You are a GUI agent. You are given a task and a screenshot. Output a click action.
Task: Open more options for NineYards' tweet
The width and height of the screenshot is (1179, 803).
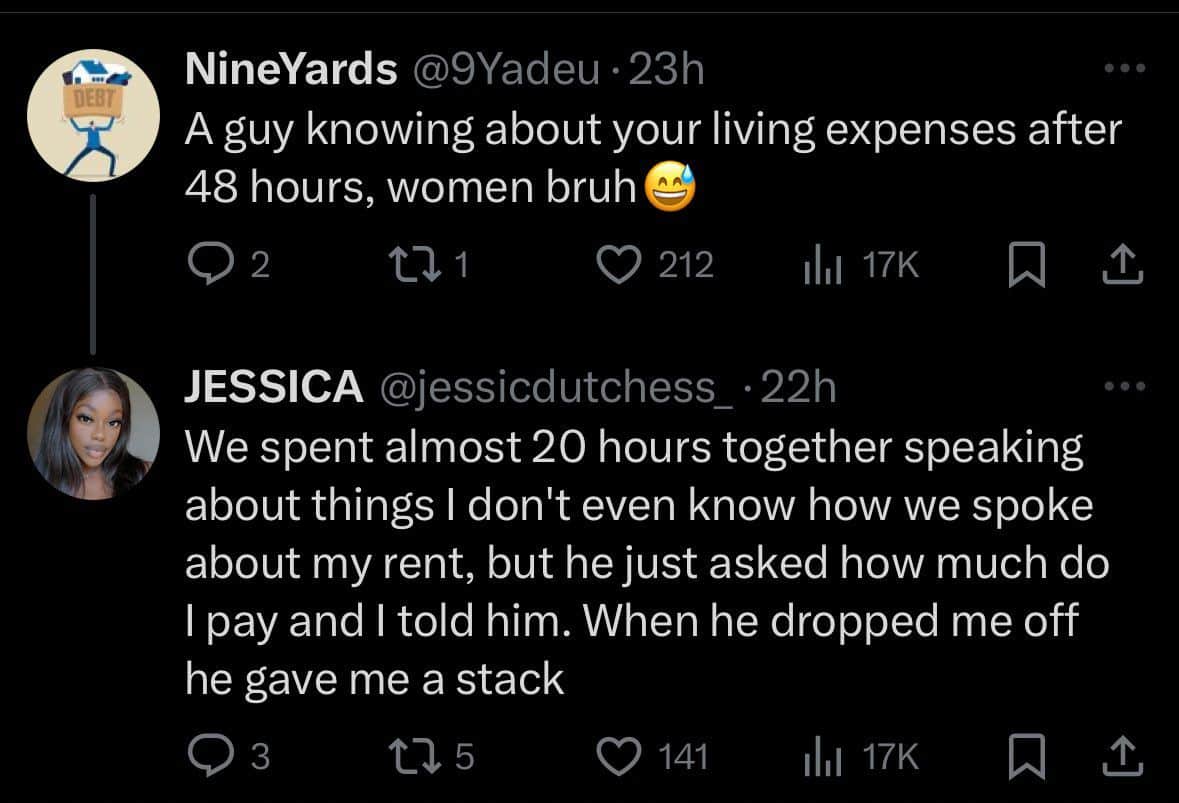click(1124, 69)
